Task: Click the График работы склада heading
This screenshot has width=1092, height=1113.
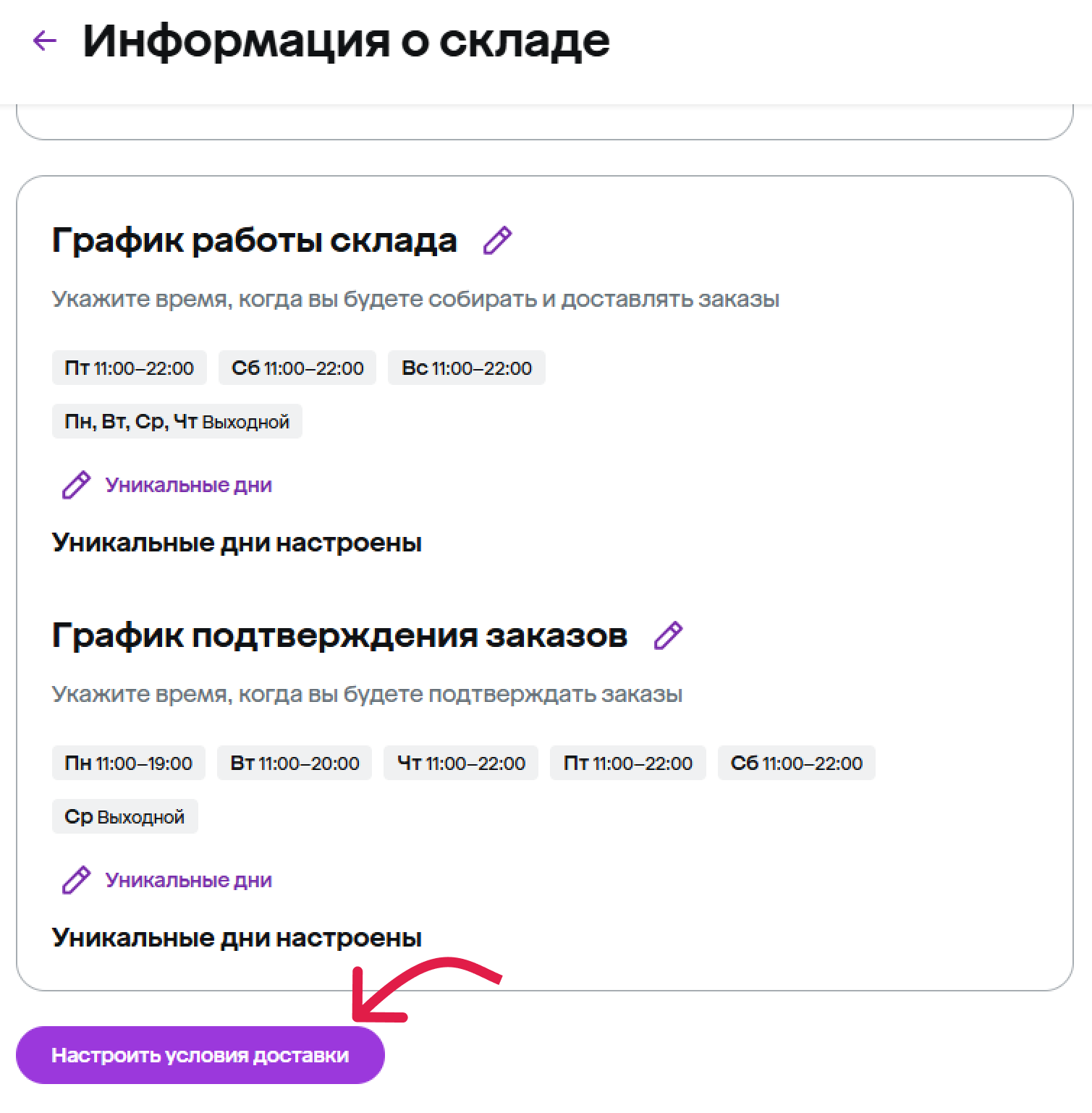Action: pos(255,241)
